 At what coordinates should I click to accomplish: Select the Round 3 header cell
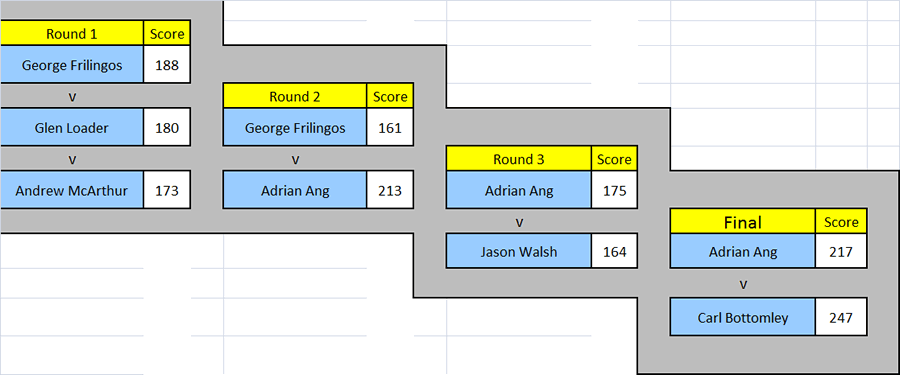[x=518, y=159]
